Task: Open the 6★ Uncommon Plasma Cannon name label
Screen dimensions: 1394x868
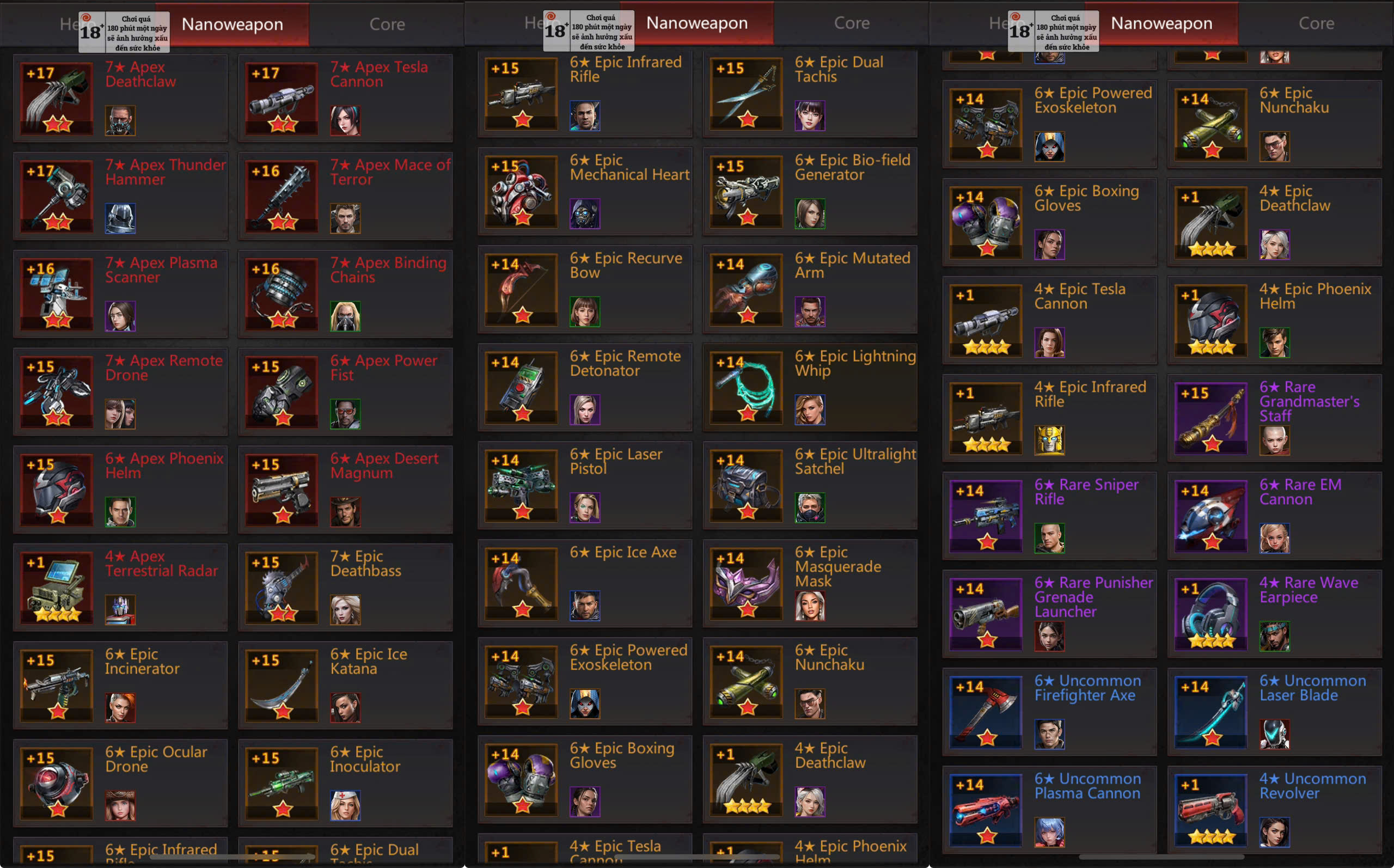Action: point(1087,786)
